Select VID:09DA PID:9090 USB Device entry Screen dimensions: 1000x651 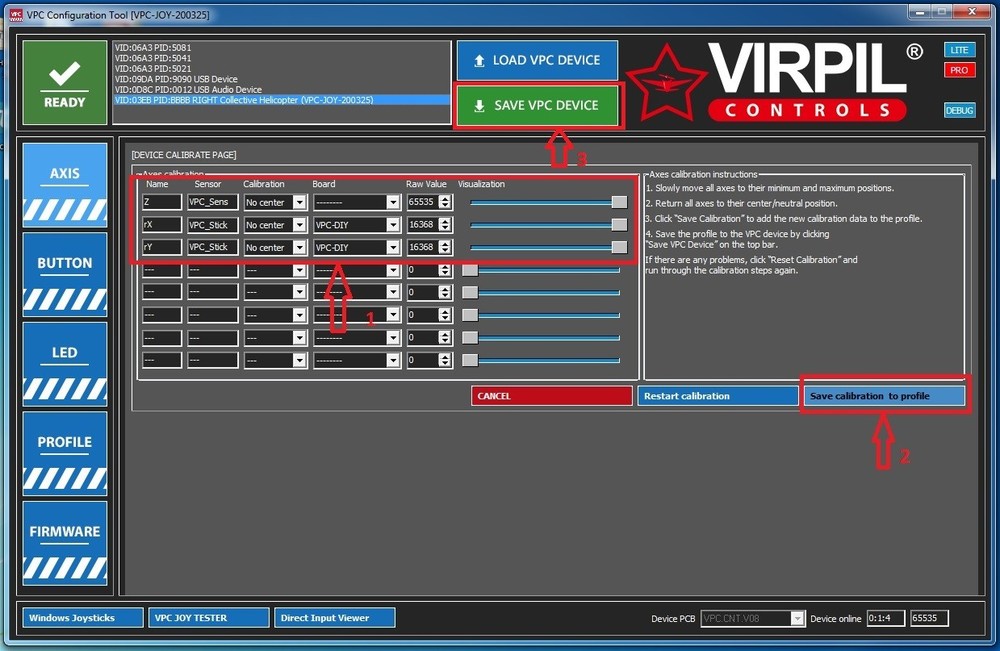(x=176, y=79)
